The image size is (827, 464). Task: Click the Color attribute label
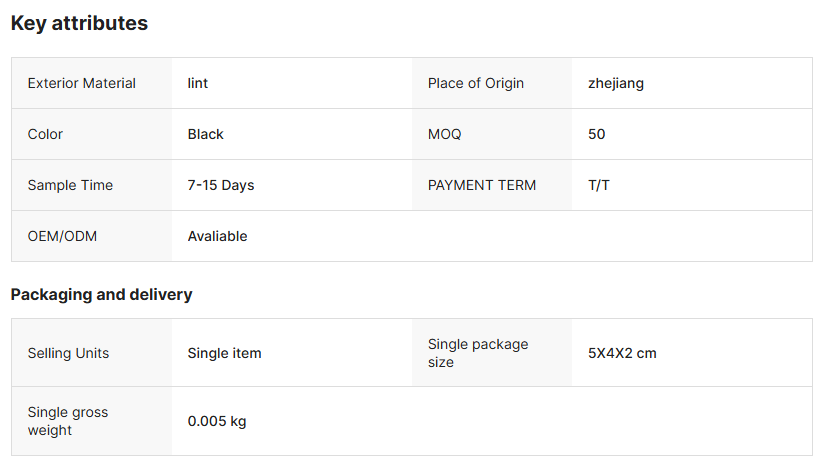pyautogui.click(x=45, y=134)
